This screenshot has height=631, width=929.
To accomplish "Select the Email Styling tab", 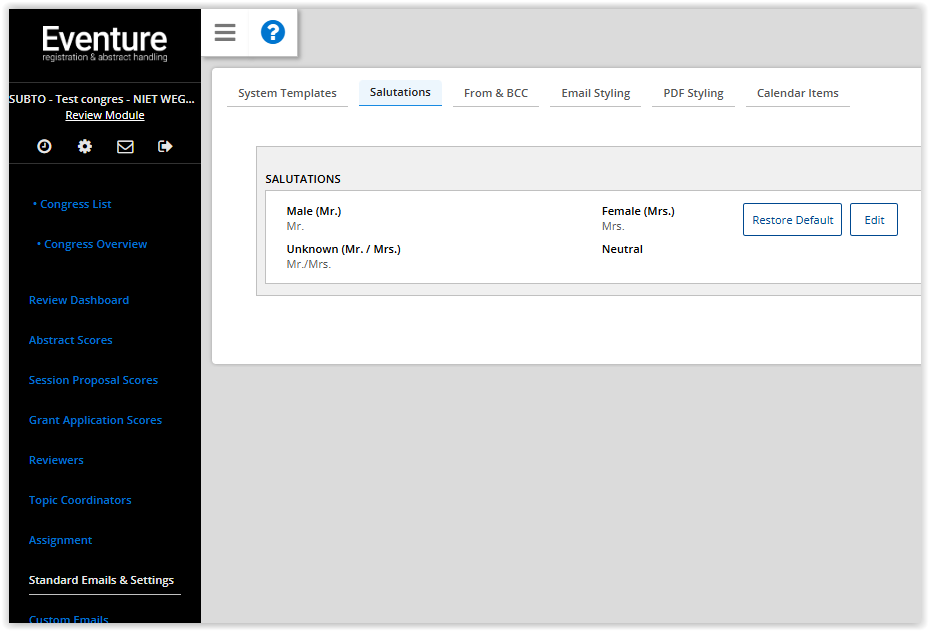I will coord(595,93).
